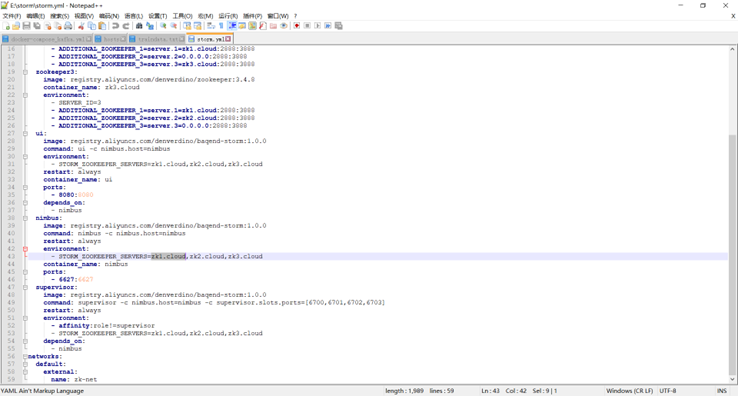Click the Zoom in magnifier icon
The width and height of the screenshot is (738, 396).
click(x=163, y=26)
